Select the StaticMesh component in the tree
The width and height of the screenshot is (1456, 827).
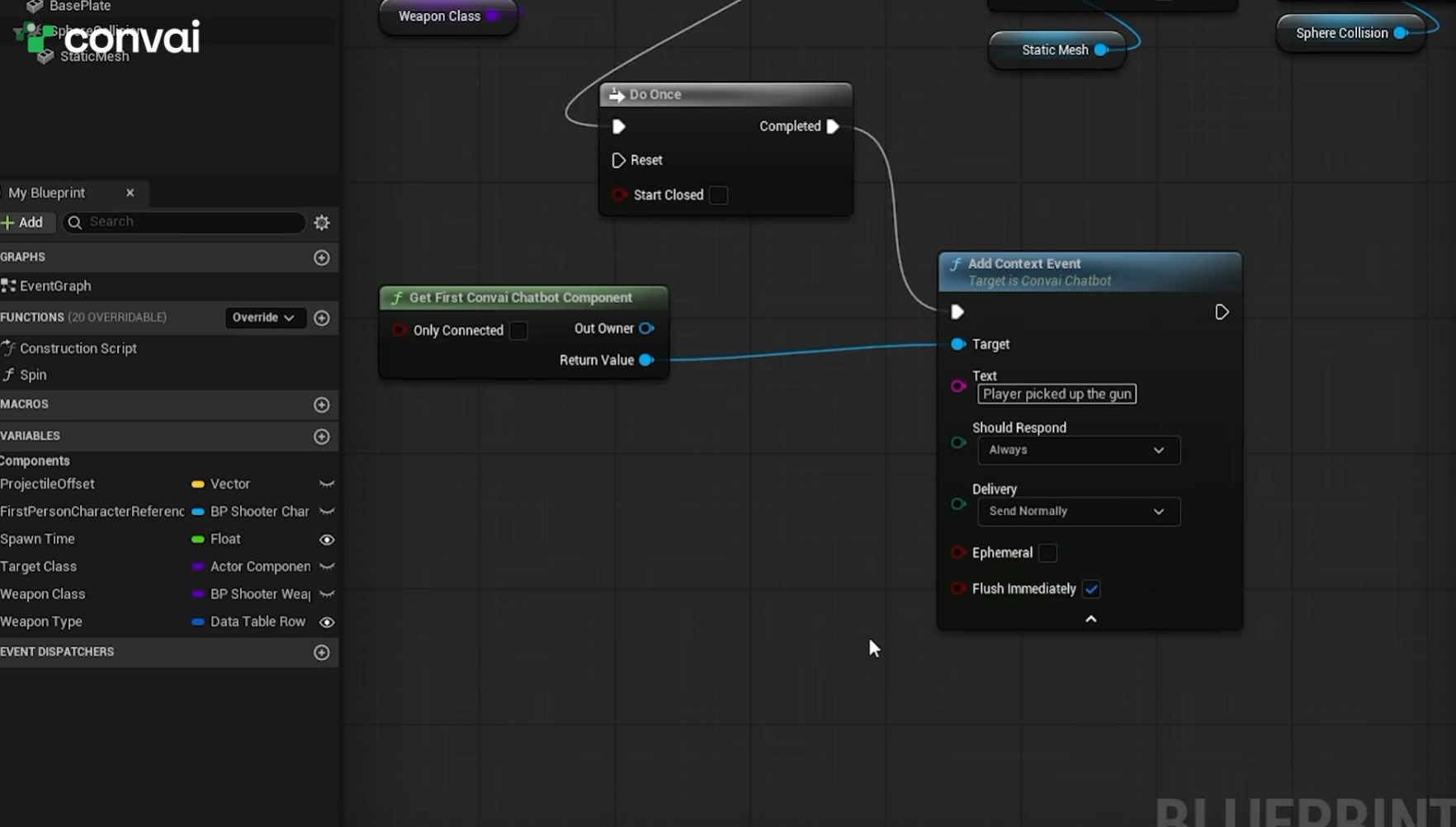click(94, 56)
